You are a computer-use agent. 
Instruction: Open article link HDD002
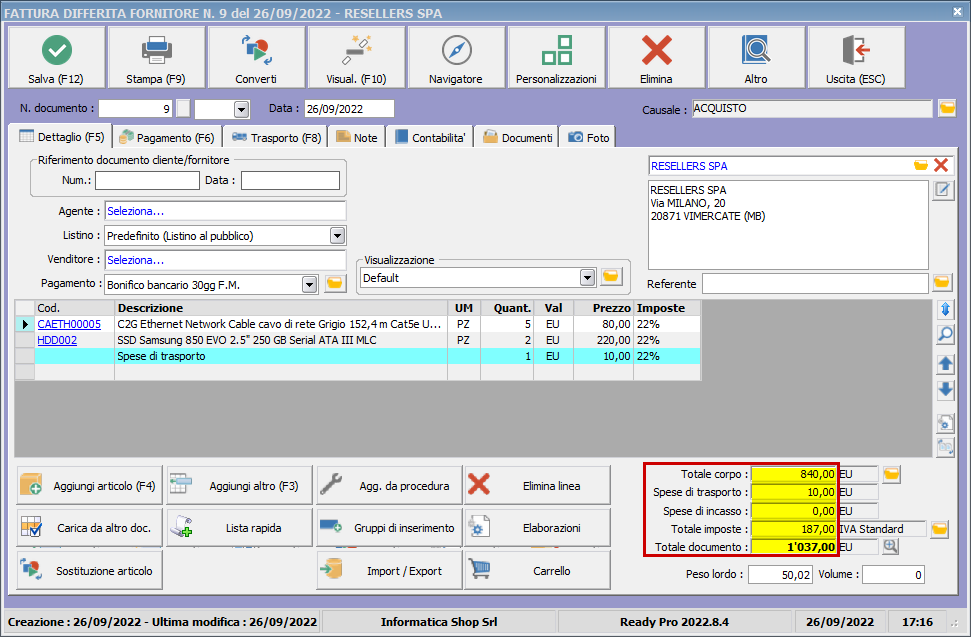click(x=57, y=340)
